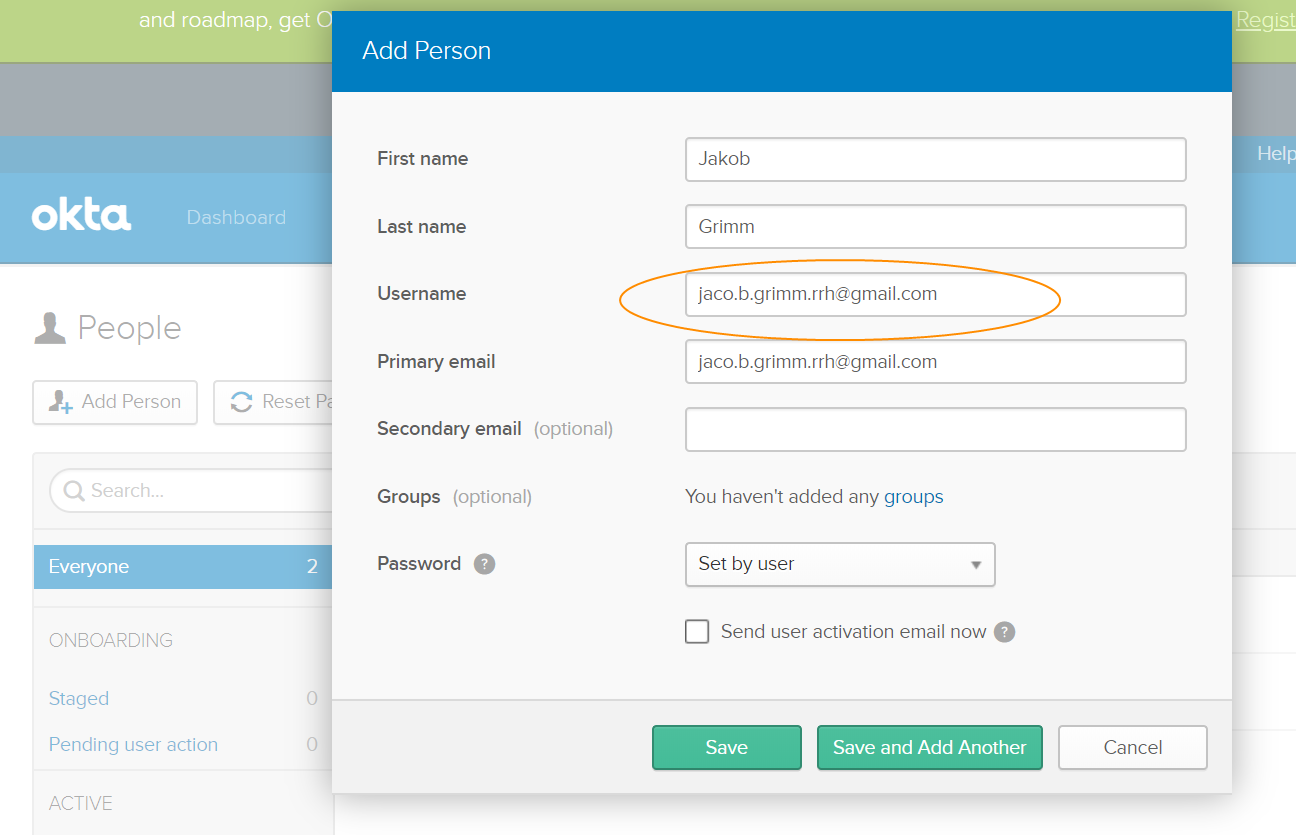Click the Reset Passwords refresh icon
This screenshot has width=1296, height=835.
pos(241,402)
